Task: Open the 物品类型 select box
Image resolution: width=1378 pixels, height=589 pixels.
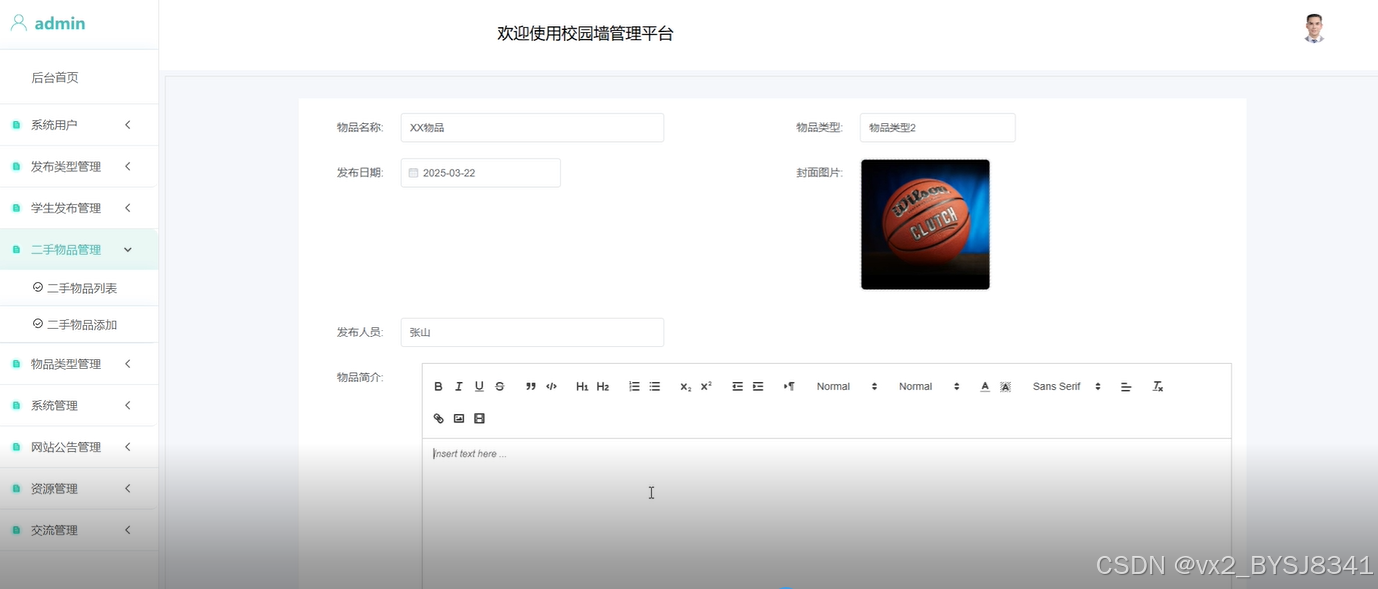Action: coord(937,127)
